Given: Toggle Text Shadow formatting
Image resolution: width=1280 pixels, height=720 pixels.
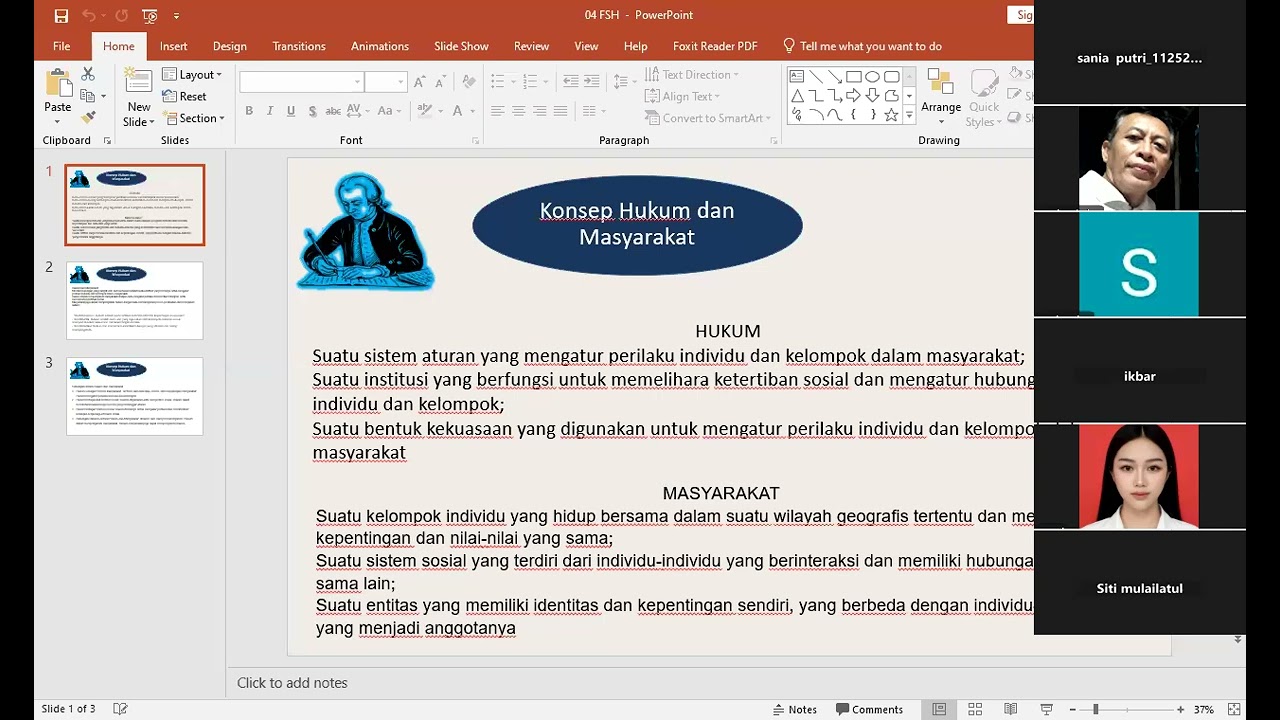Looking at the screenshot, I should 312,111.
